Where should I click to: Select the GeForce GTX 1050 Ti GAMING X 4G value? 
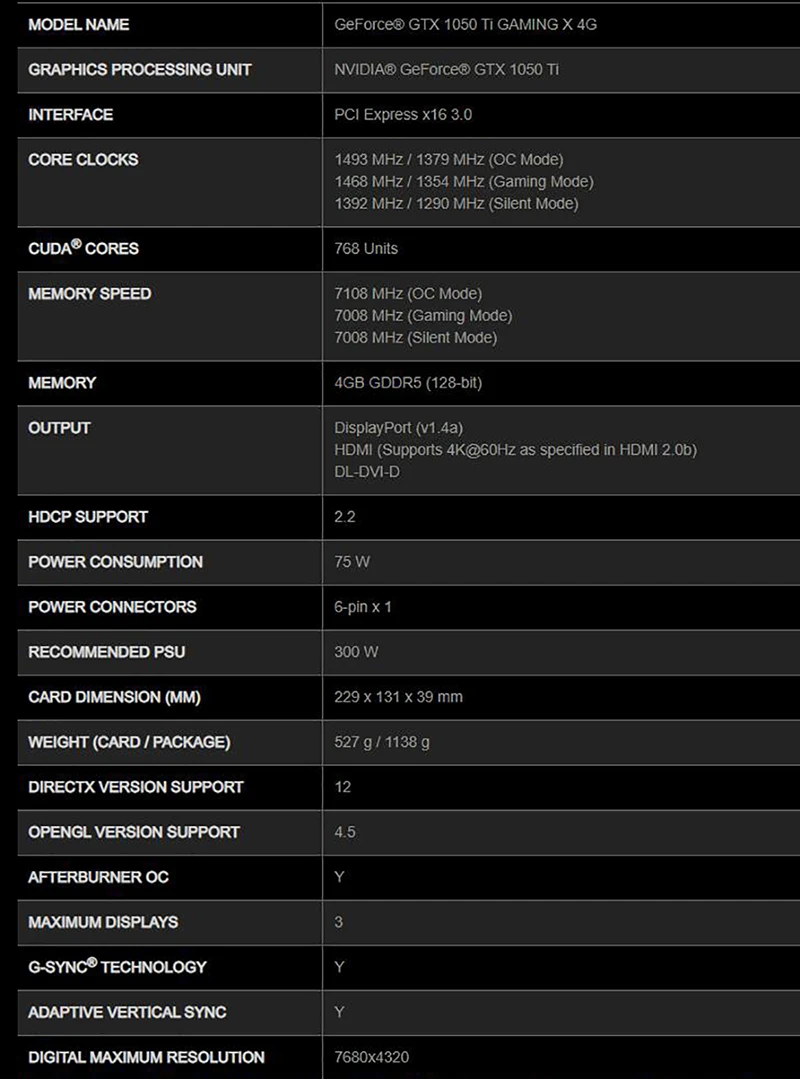pyautogui.click(x=465, y=24)
